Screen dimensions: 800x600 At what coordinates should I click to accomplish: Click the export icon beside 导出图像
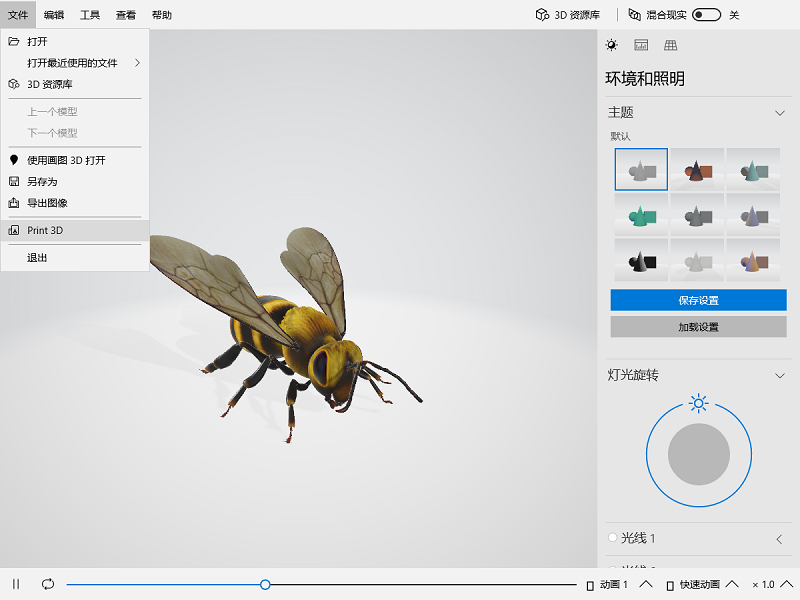click(14, 203)
